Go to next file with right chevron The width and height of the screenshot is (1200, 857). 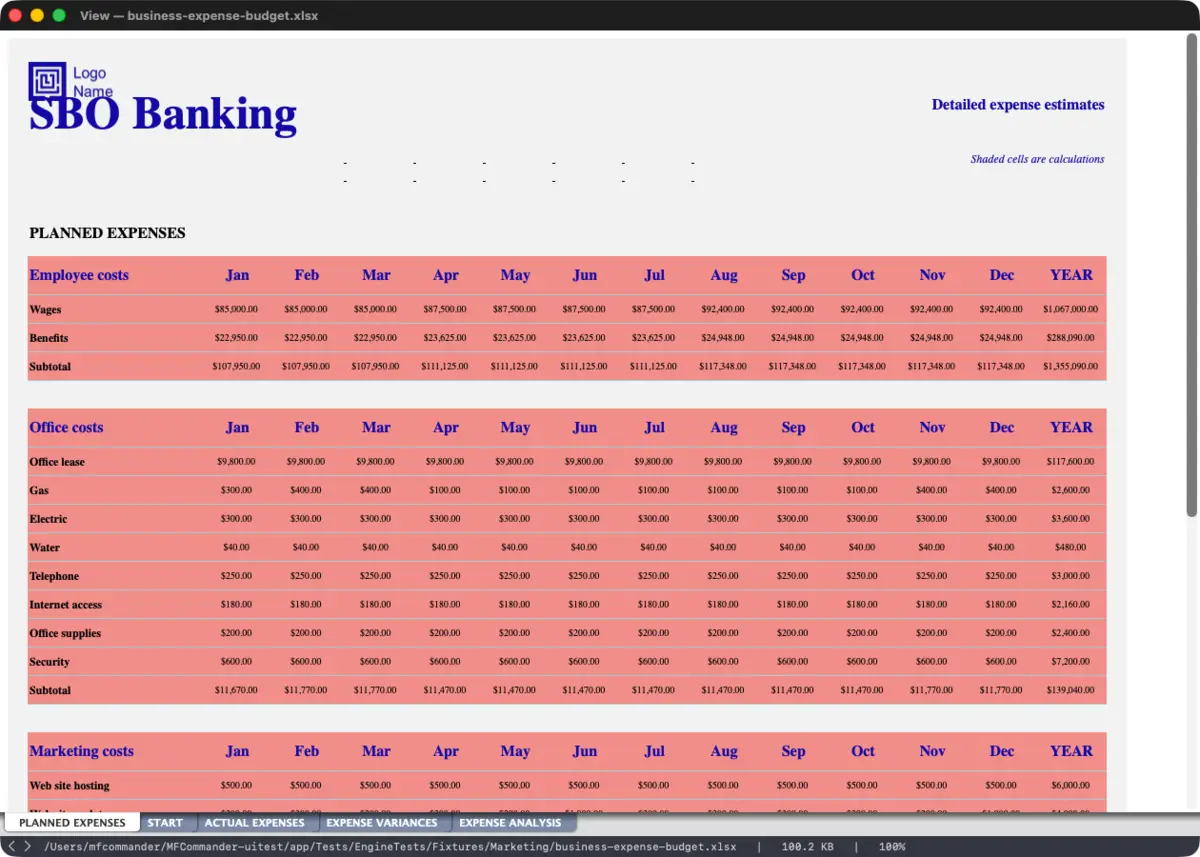27,847
